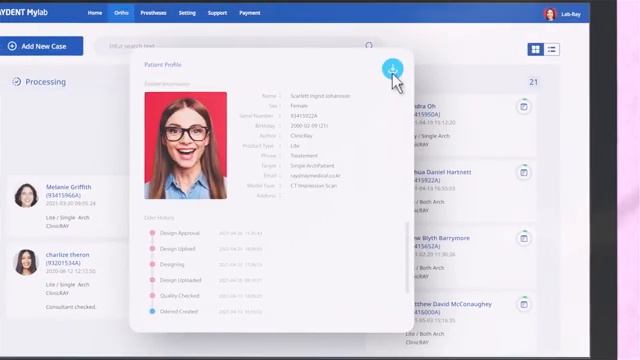Screen dimensions: 640x360
Task: Switch to list view layout
Action: 551,49
